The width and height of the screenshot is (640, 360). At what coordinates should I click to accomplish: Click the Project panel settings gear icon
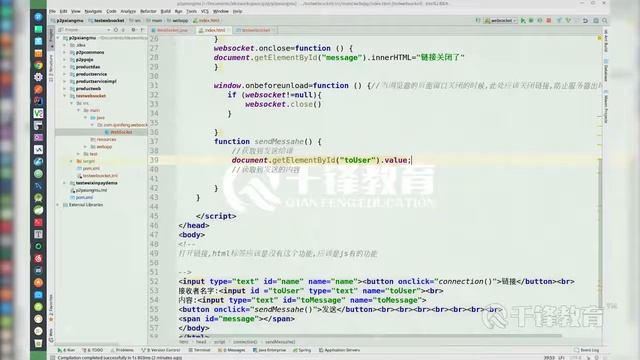[133, 30]
